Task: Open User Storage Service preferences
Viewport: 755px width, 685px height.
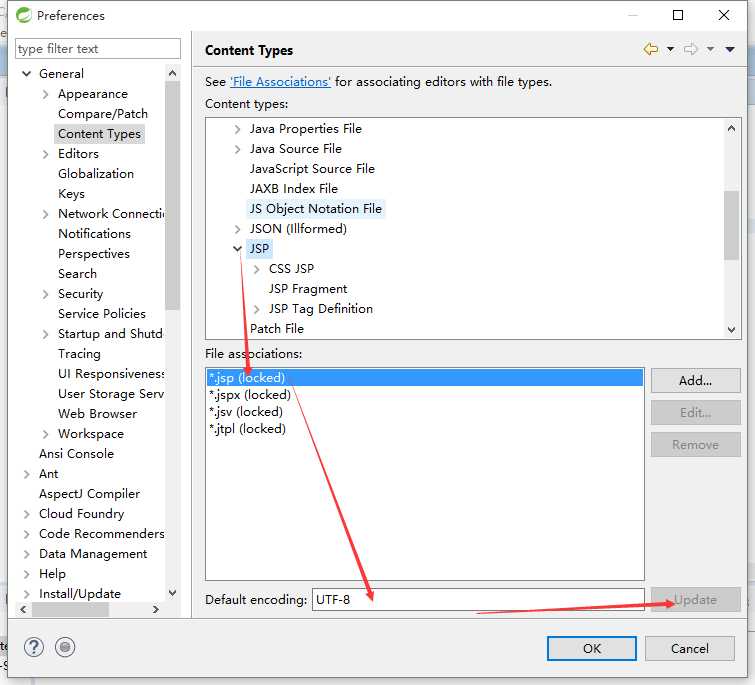Action: [x=111, y=394]
